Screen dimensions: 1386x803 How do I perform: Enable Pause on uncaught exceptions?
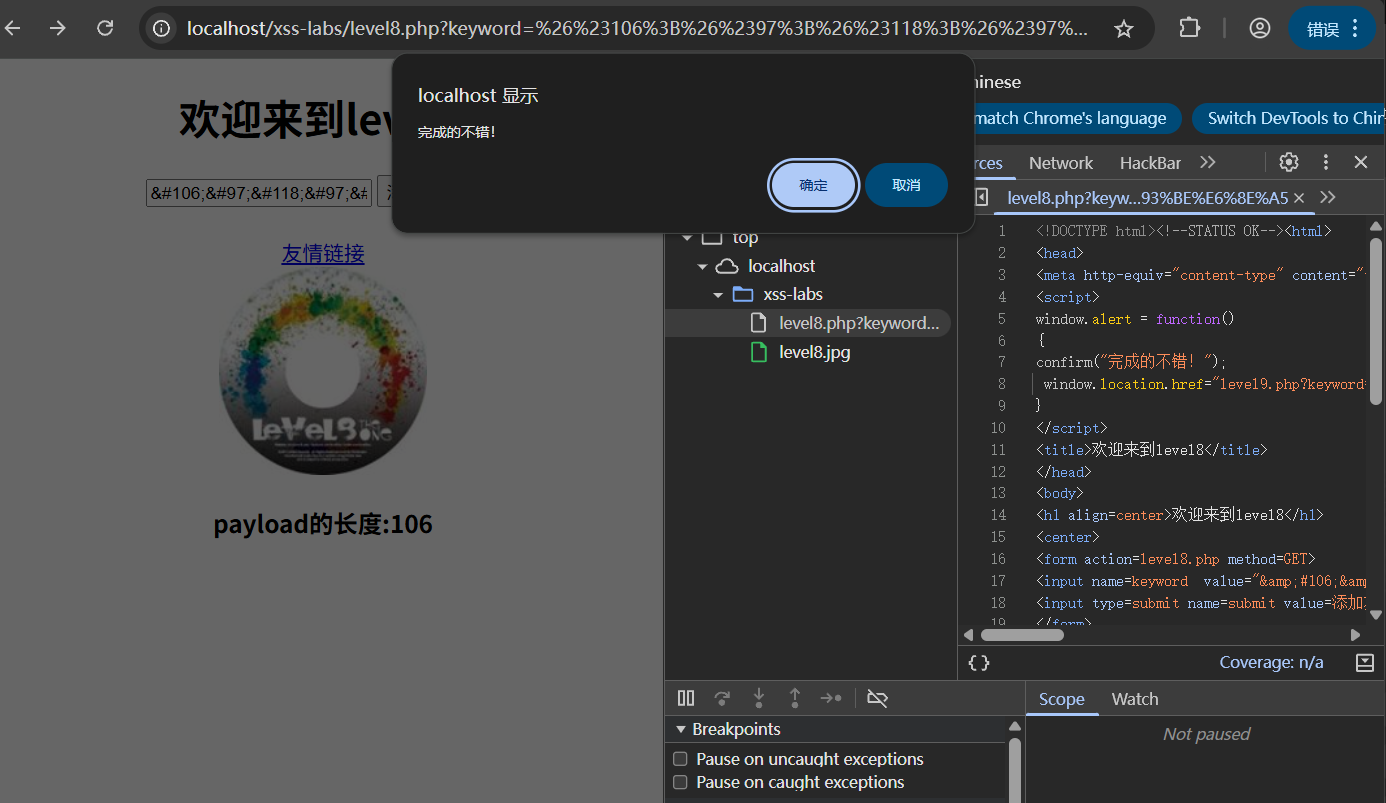681,759
